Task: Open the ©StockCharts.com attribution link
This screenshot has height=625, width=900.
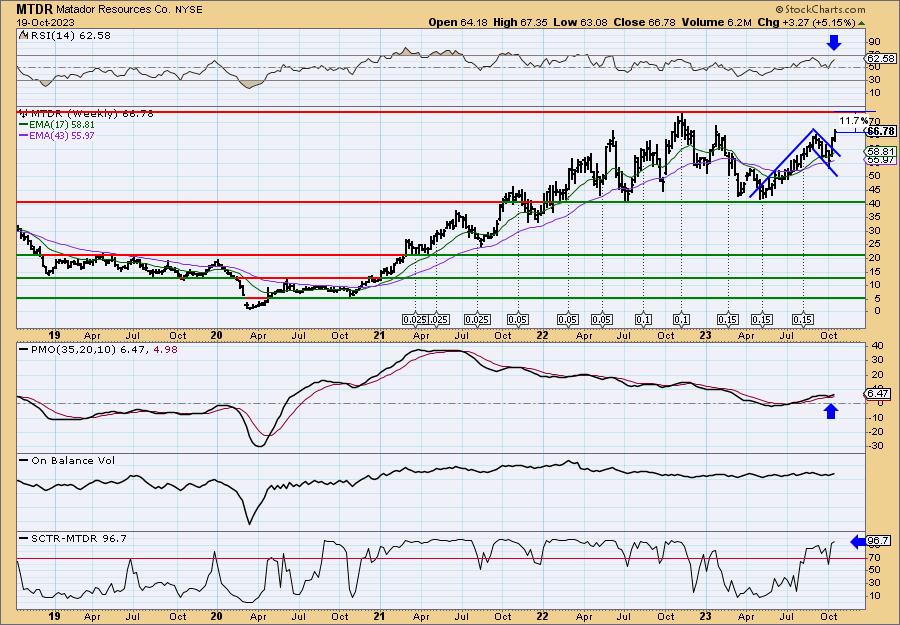Action: click(820, 10)
